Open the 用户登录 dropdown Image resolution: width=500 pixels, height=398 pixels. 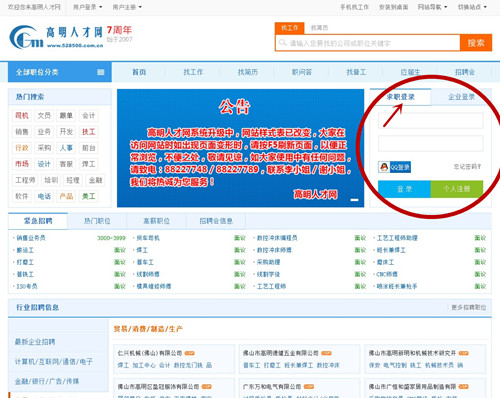pos(87,7)
